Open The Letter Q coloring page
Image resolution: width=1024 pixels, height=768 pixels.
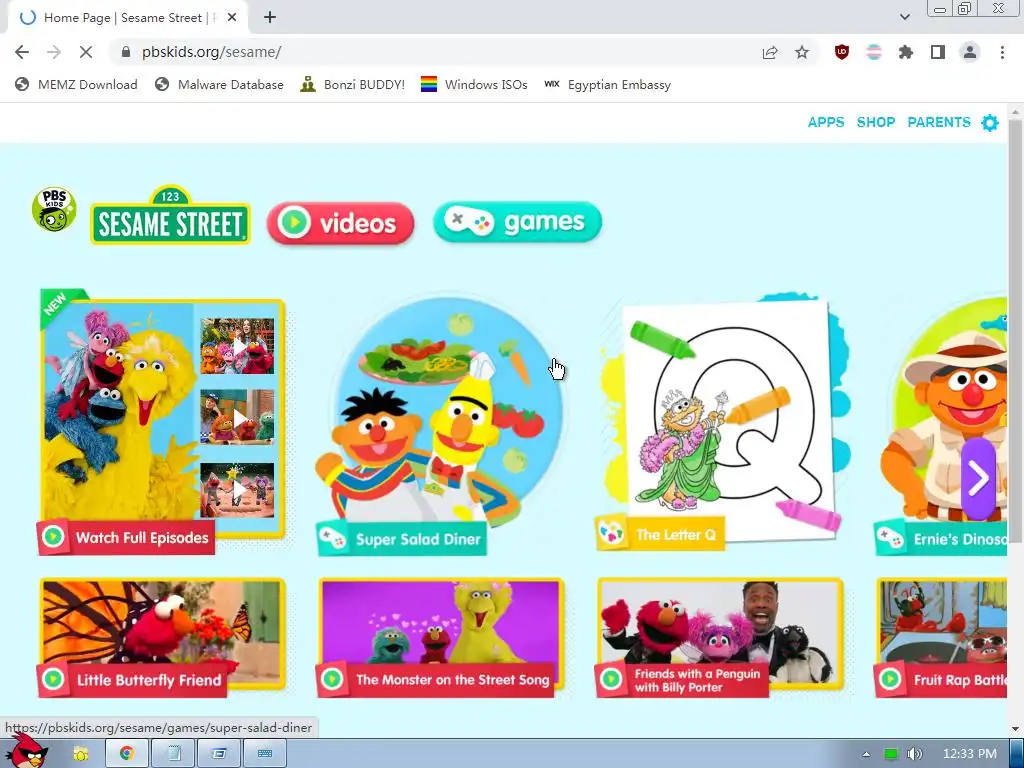tap(724, 421)
